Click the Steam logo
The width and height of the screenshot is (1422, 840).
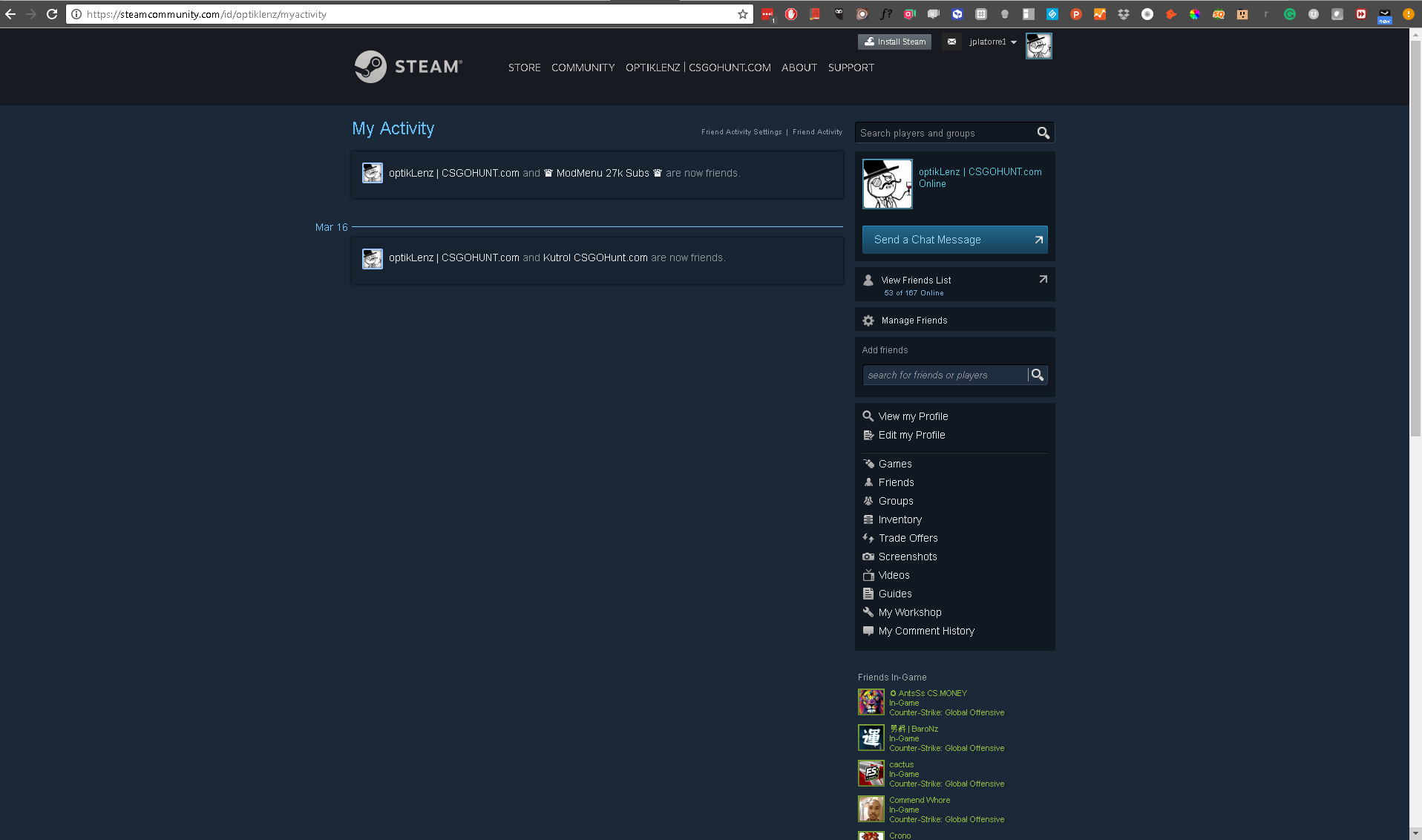click(408, 67)
